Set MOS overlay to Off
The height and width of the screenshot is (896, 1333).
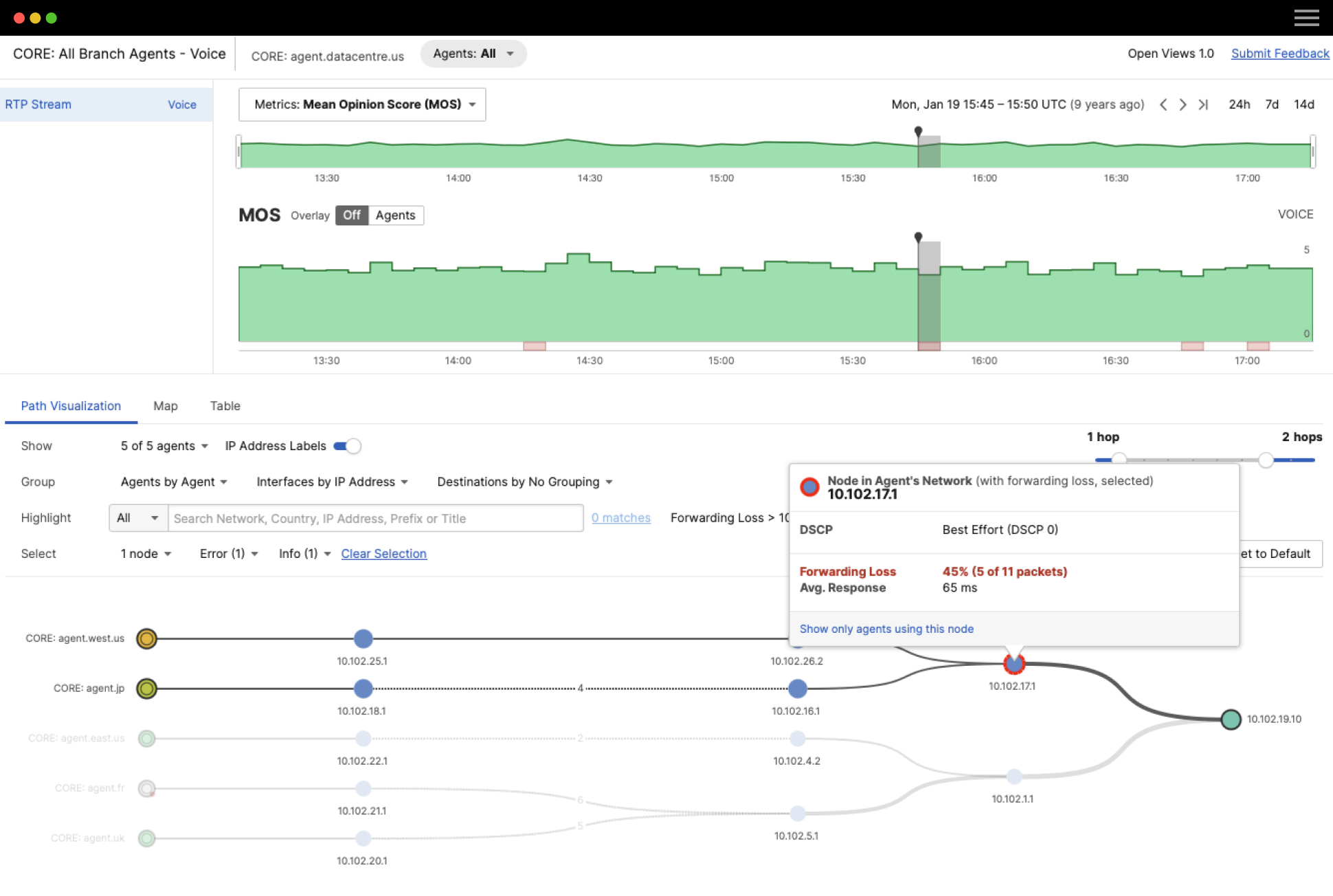point(351,215)
